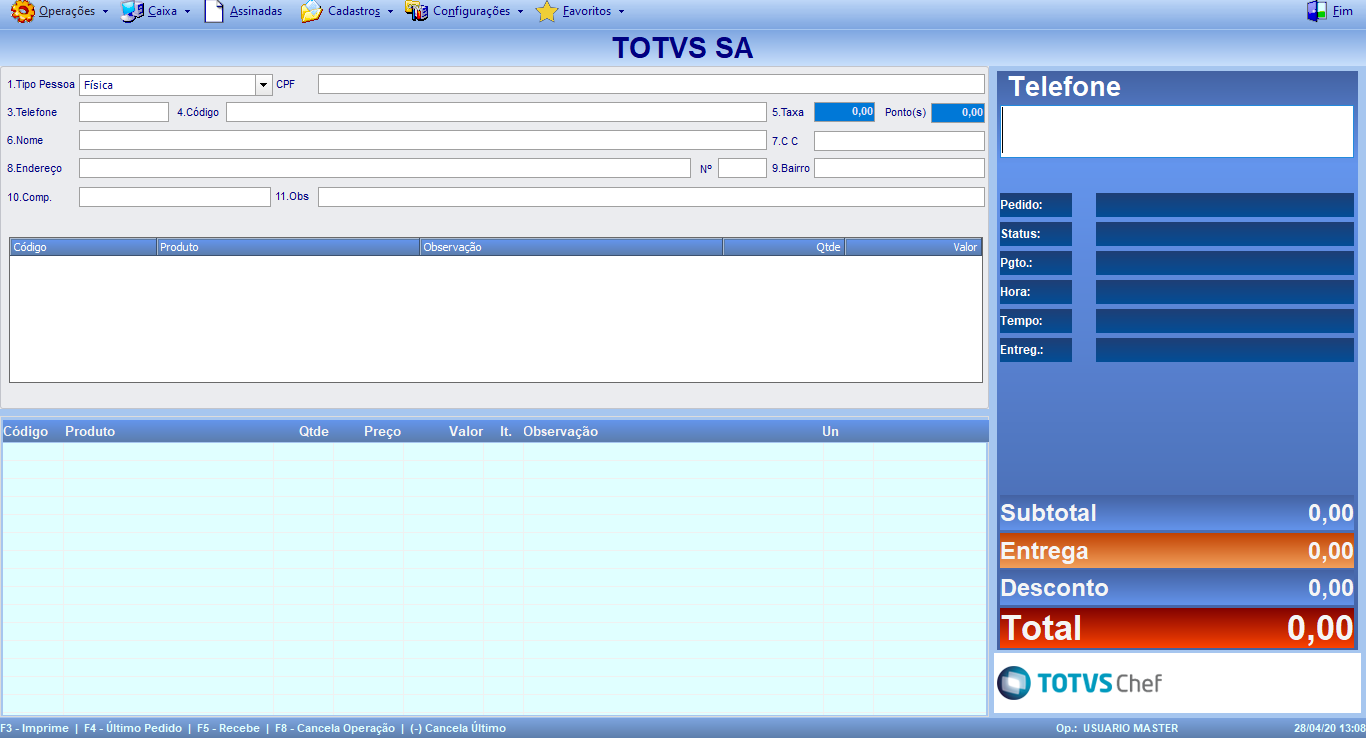Click the Observação header in the lower items list

click(x=561, y=431)
